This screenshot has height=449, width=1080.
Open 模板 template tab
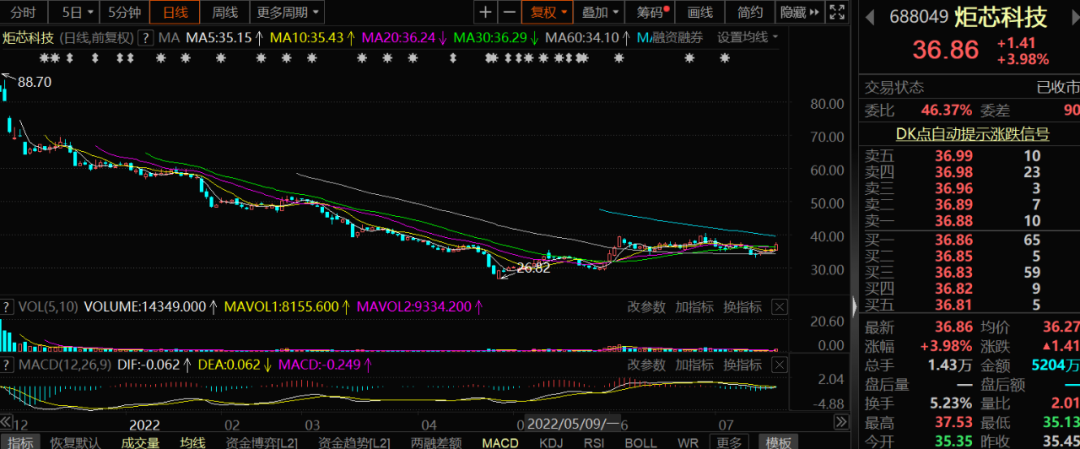[x=778, y=442]
